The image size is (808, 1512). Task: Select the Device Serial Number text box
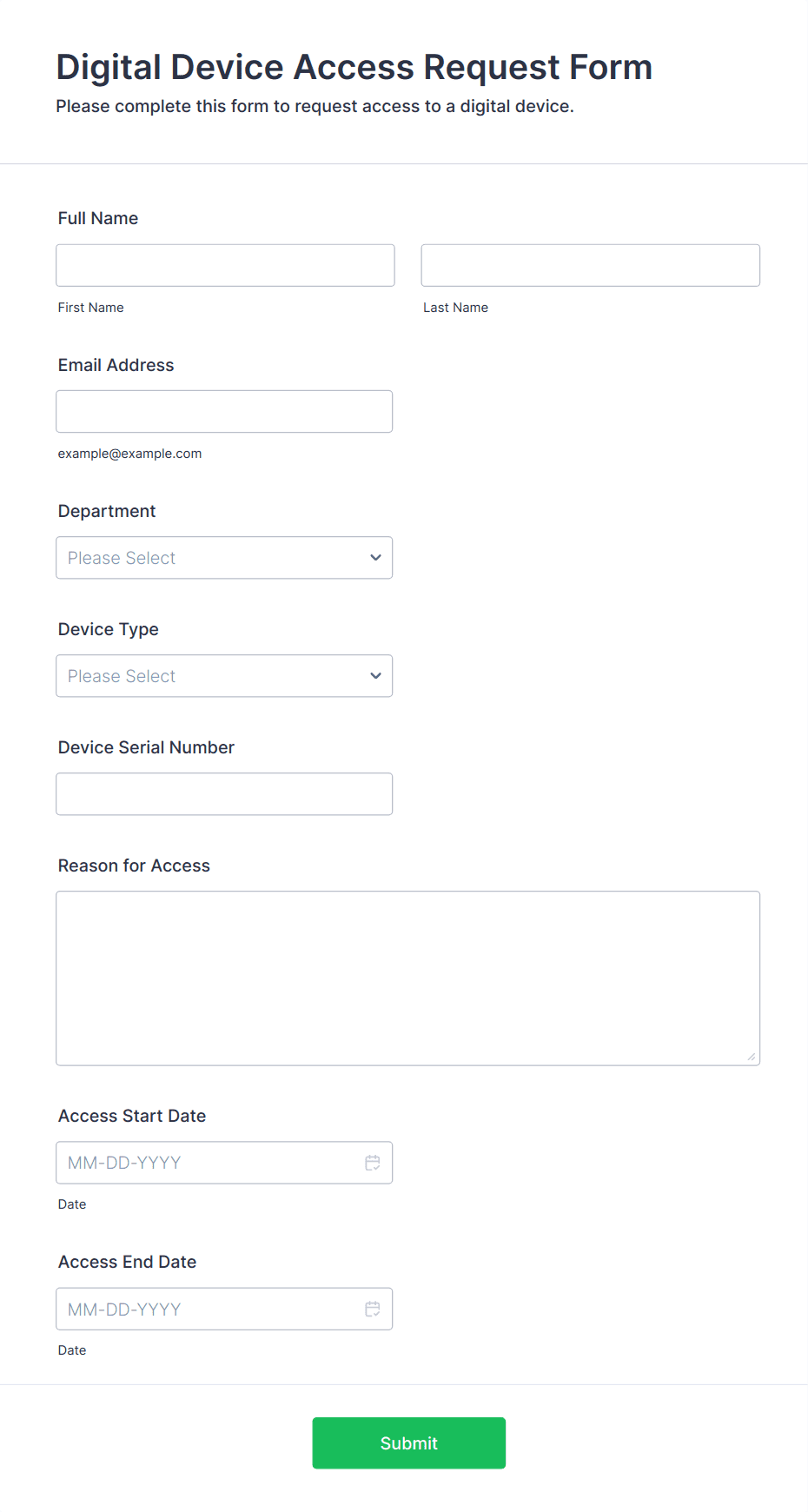pyautogui.click(x=224, y=794)
